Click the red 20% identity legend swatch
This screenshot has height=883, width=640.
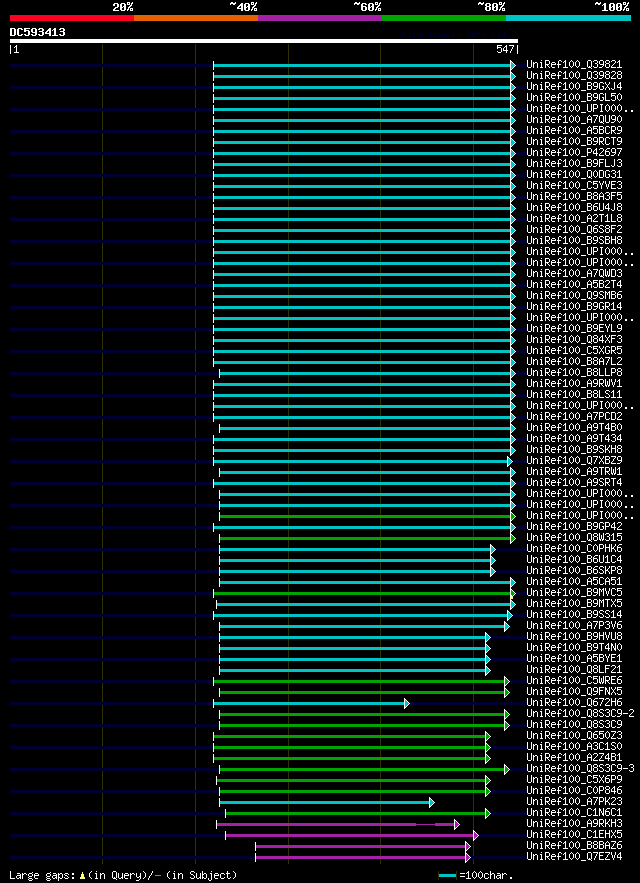72,18
